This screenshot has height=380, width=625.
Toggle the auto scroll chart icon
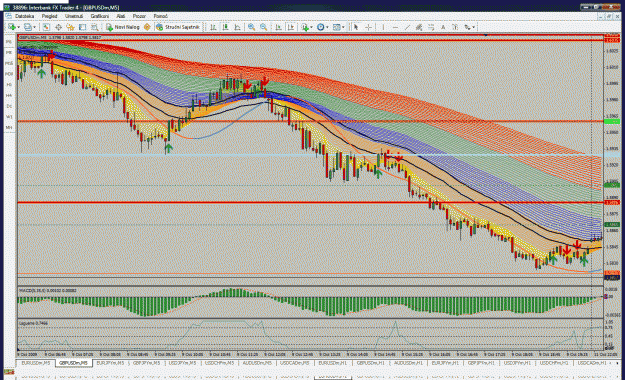[x=279, y=27]
